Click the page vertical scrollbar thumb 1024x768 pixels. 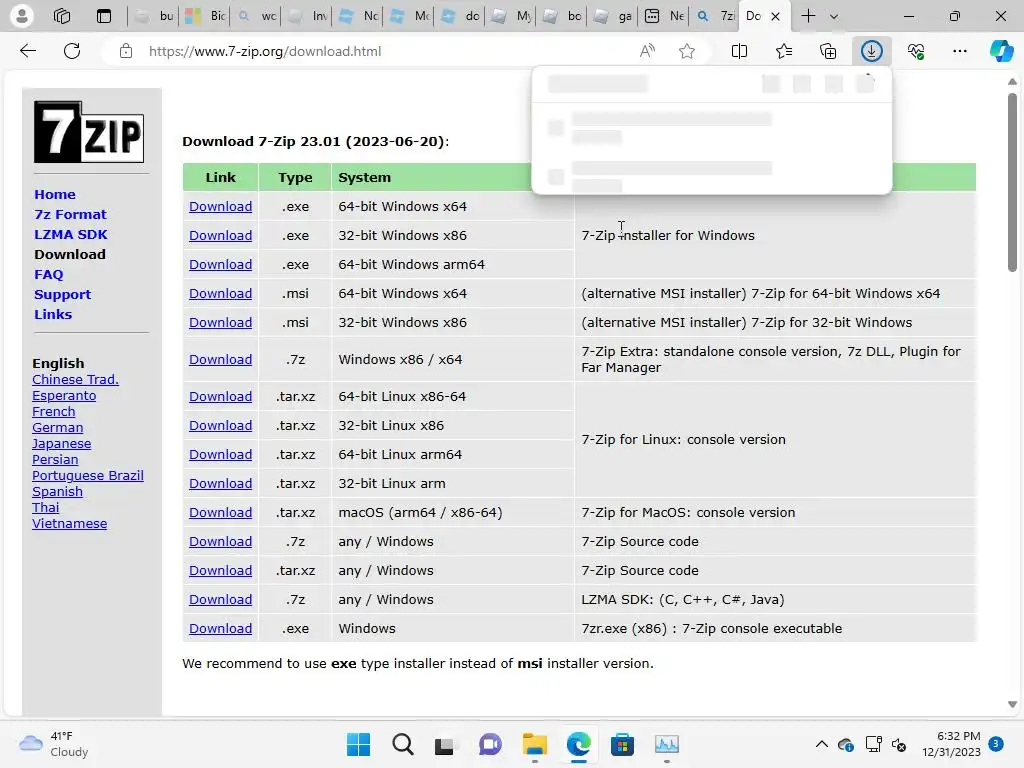tap(1012, 182)
